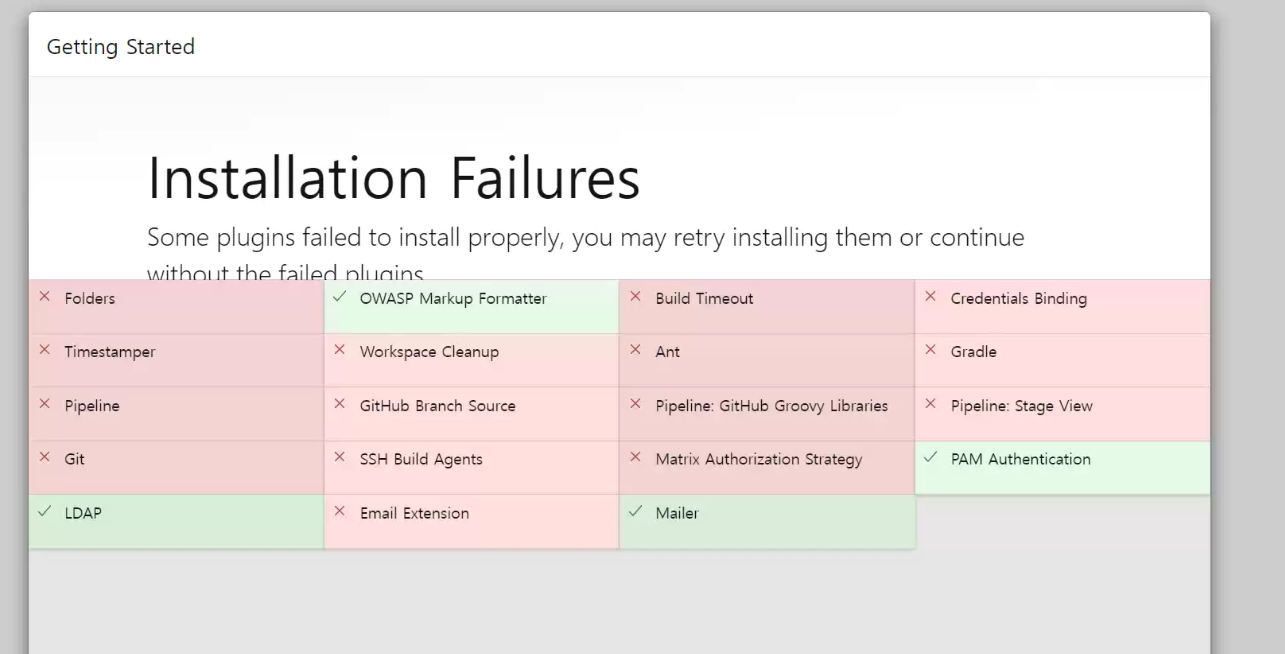Click the checkmark icon beside PAM Authentication
Image resolution: width=1285 pixels, height=654 pixels.
(930, 457)
